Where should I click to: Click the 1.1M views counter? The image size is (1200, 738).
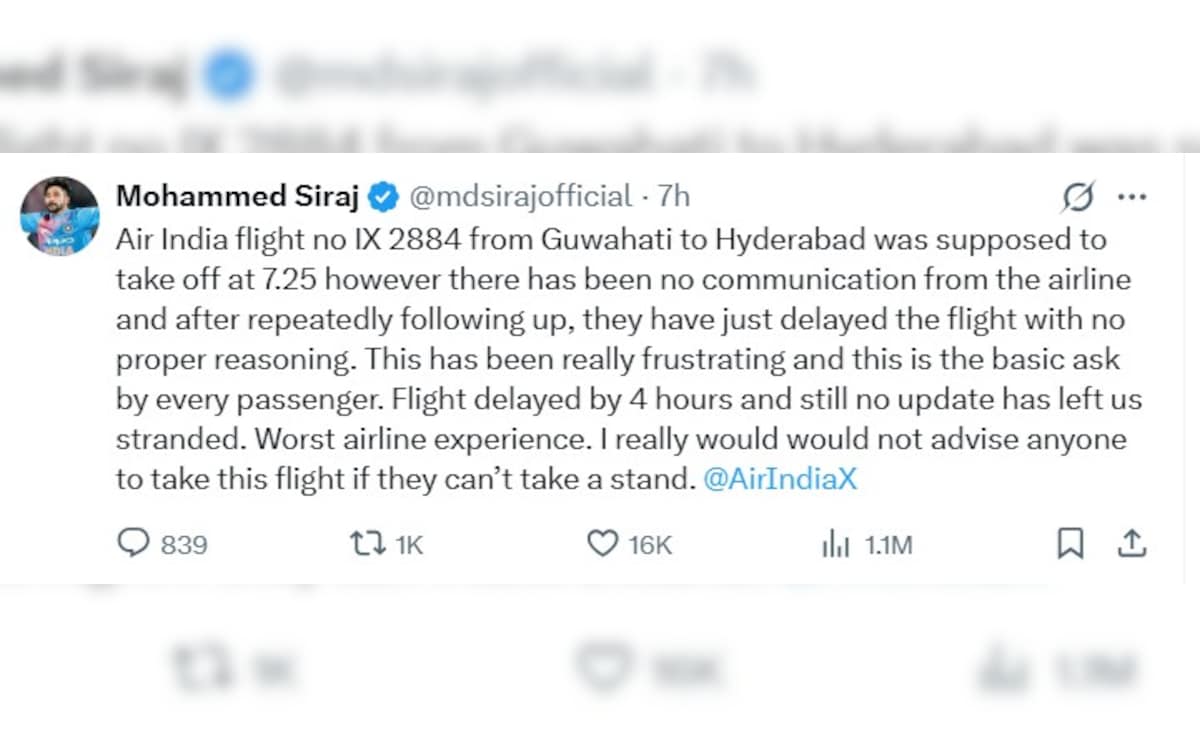[885, 545]
